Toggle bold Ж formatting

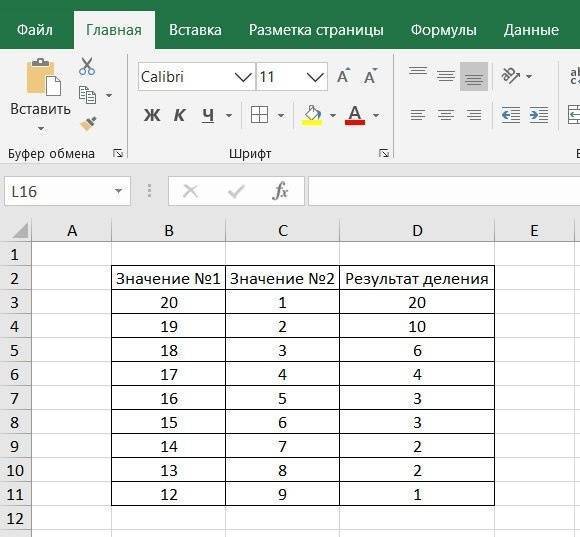tap(152, 115)
